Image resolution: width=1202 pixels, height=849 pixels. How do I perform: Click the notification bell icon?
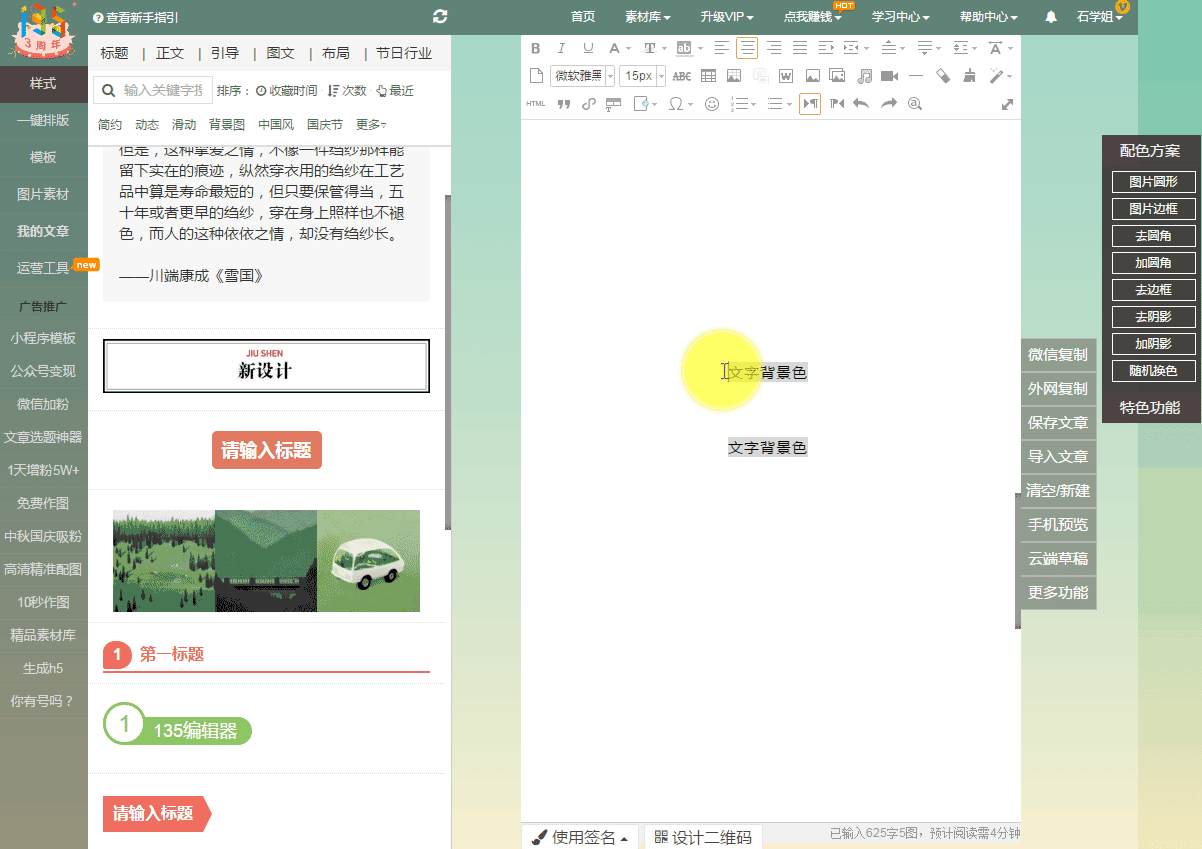tap(1051, 17)
